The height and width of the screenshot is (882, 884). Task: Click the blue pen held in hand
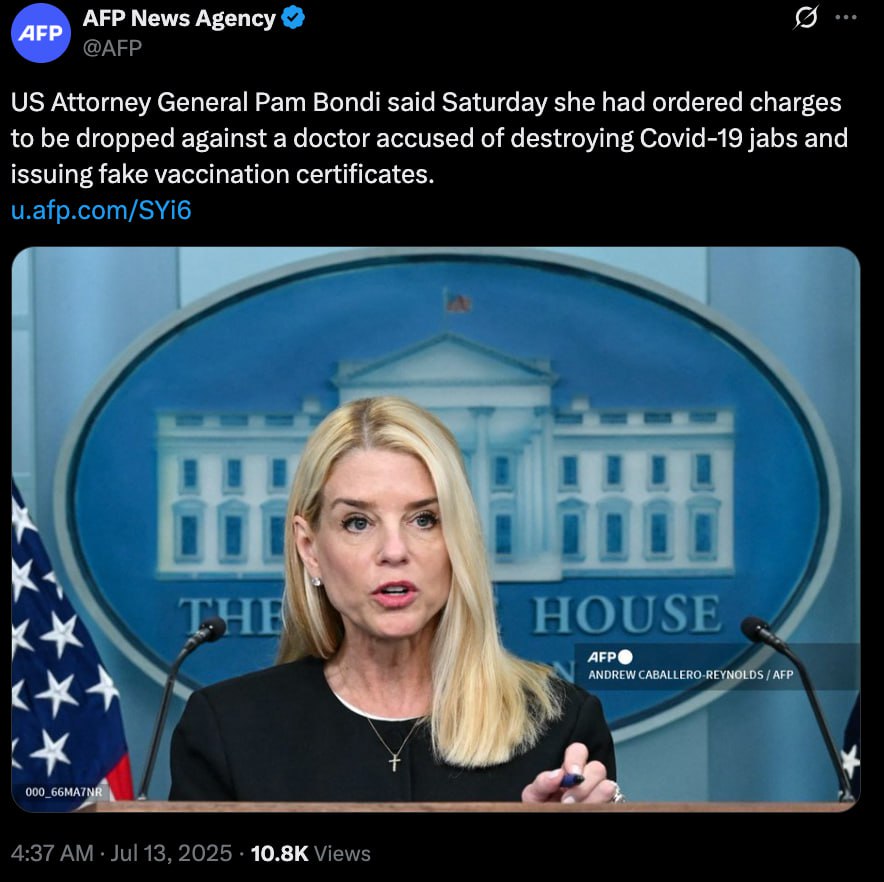point(572,779)
